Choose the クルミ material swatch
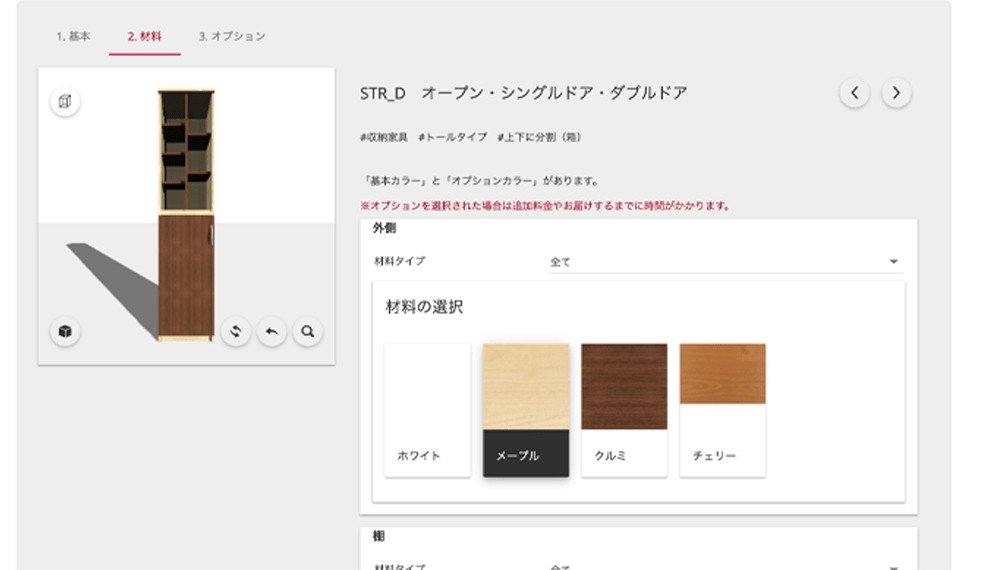 point(624,411)
